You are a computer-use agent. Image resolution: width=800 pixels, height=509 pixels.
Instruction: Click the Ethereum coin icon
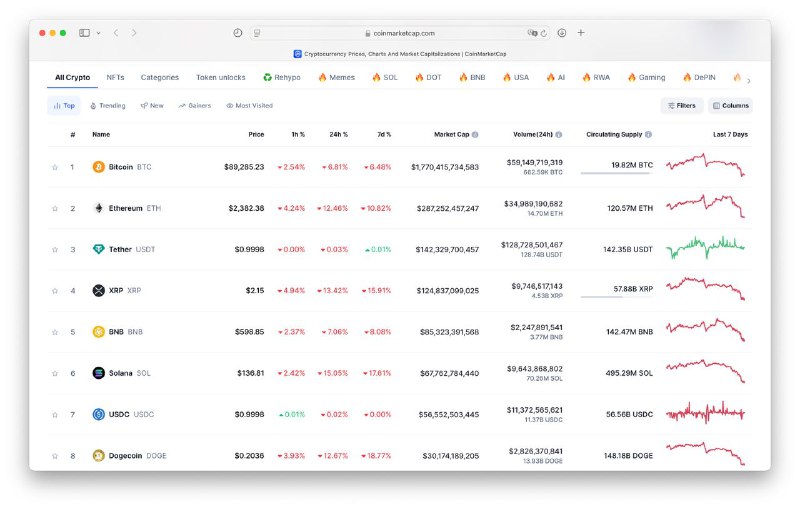coord(98,208)
